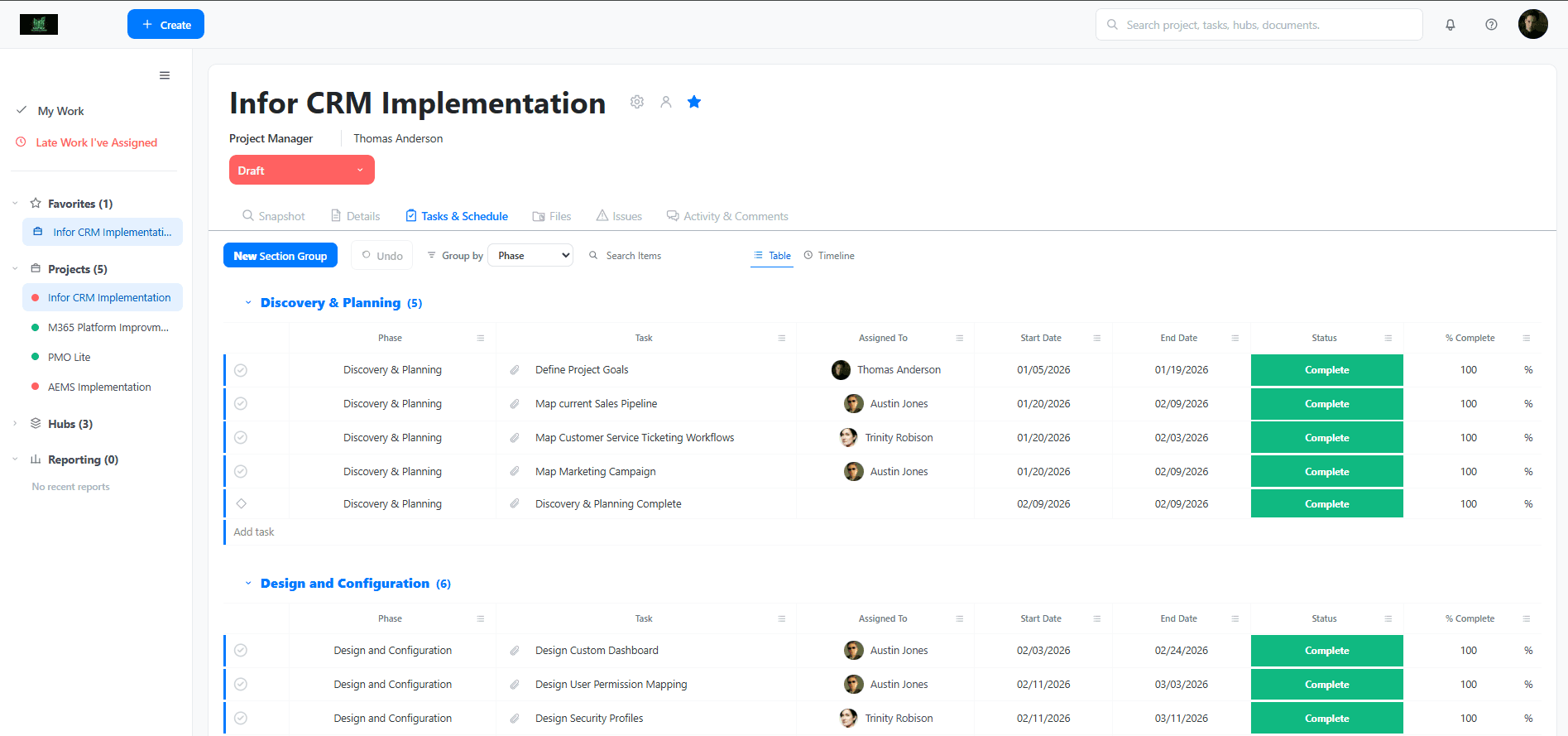Open attachments for Design User Permission Mapping

[515, 685]
